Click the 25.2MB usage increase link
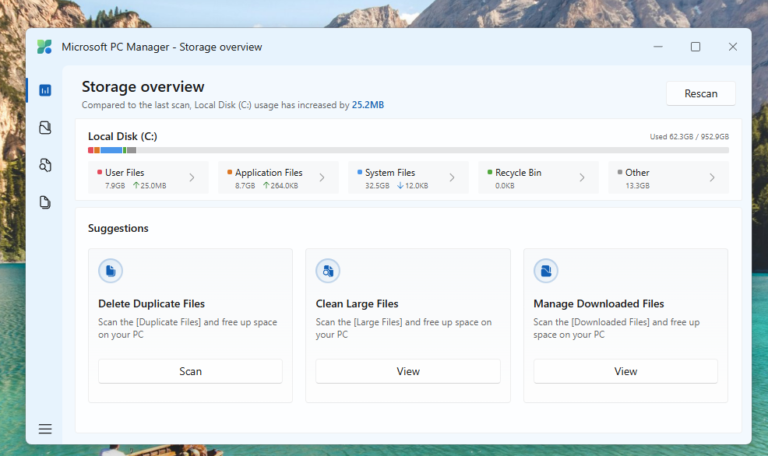Viewport: 768px width, 456px height. [368, 105]
